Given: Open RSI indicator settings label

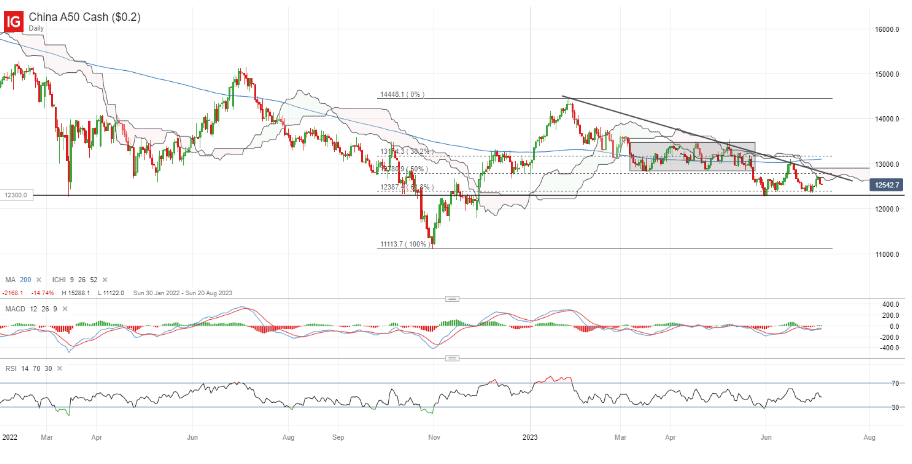Looking at the screenshot, I should (x=10, y=368).
